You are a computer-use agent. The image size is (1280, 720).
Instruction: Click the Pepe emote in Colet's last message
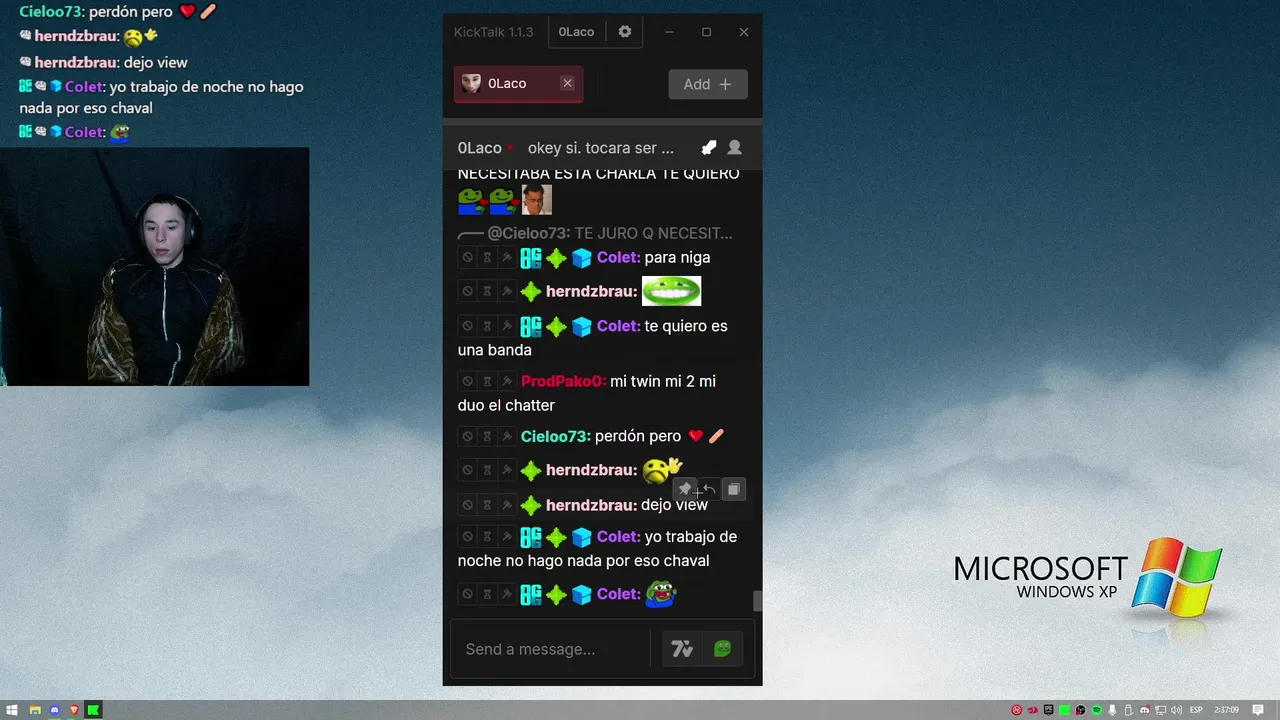click(661, 594)
